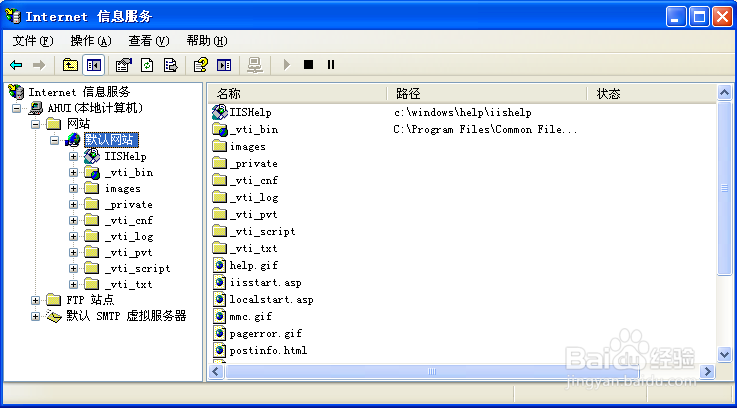This screenshot has height=408, width=737.
Task: Select _vti_txt in the tree
Action: pos(128,284)
